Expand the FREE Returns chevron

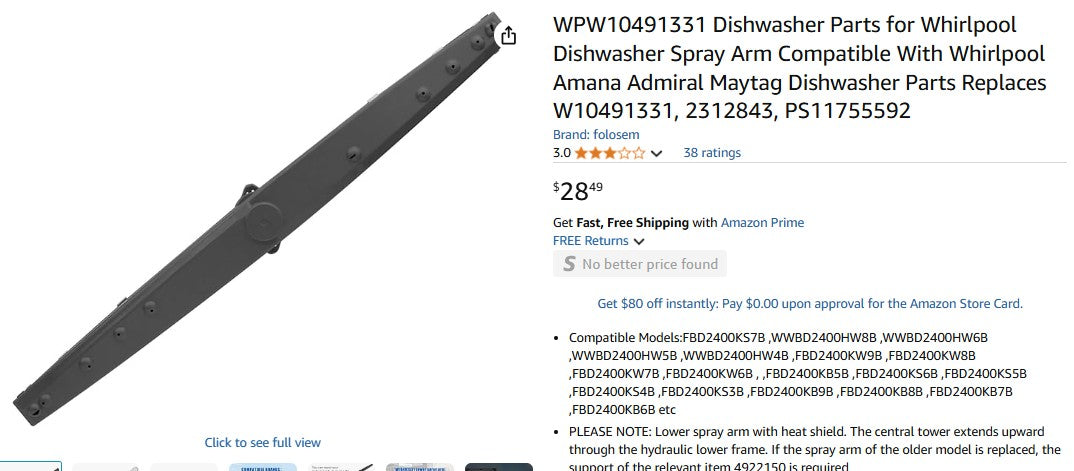639,242
